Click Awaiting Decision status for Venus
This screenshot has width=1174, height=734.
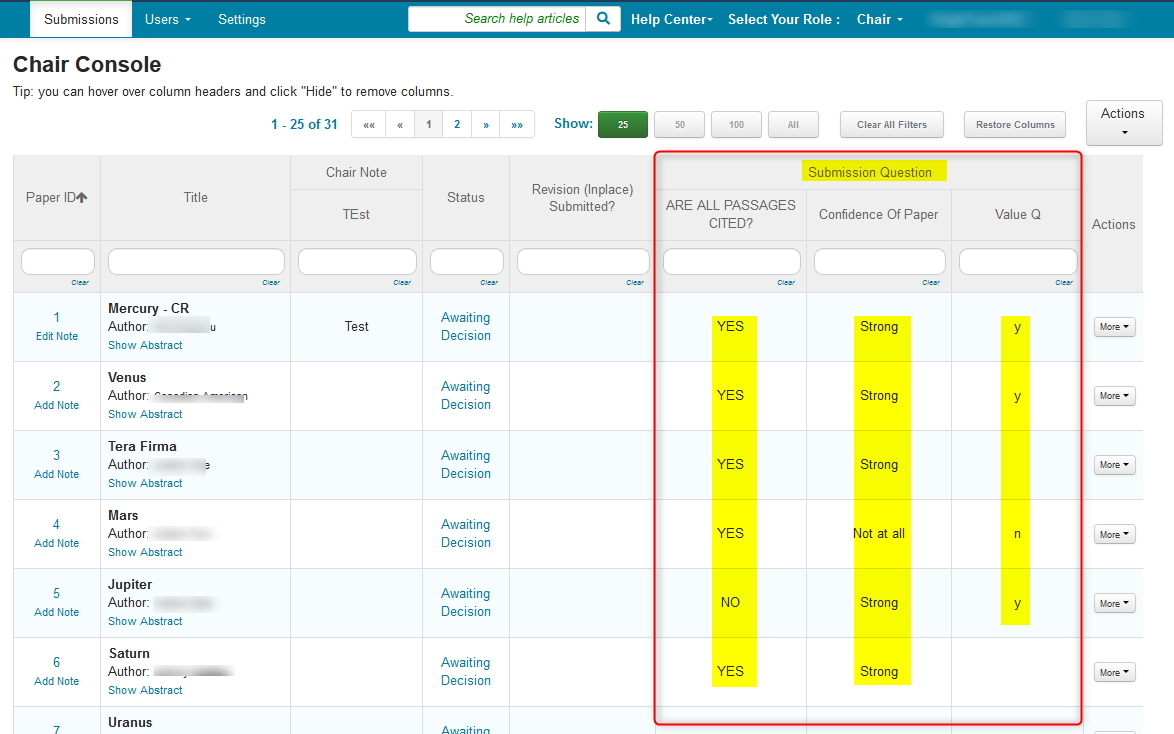(x=466, y=395)
